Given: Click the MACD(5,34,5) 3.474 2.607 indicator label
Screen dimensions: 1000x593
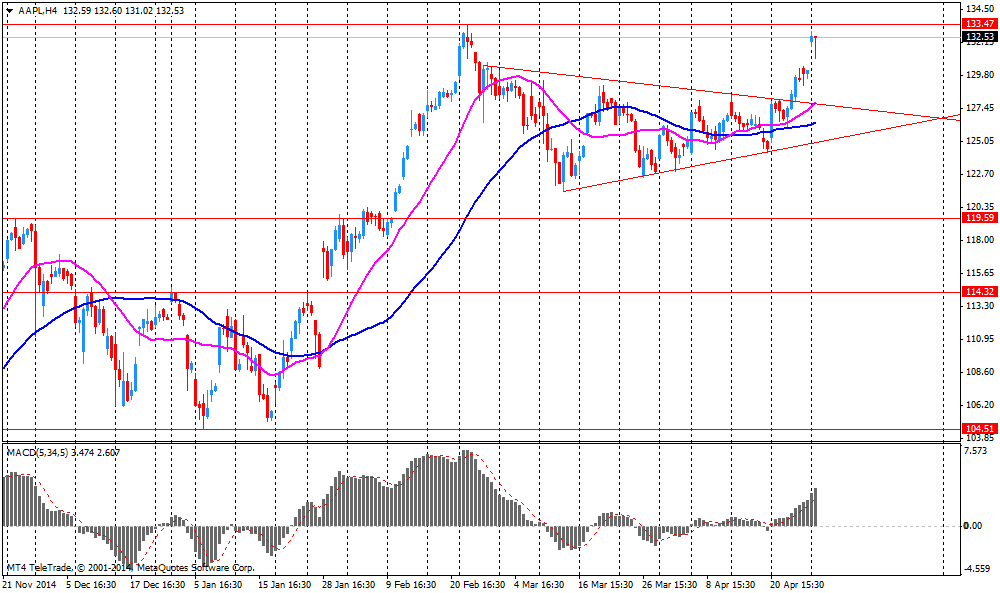Looking at the screenshot, I should 63,452.
